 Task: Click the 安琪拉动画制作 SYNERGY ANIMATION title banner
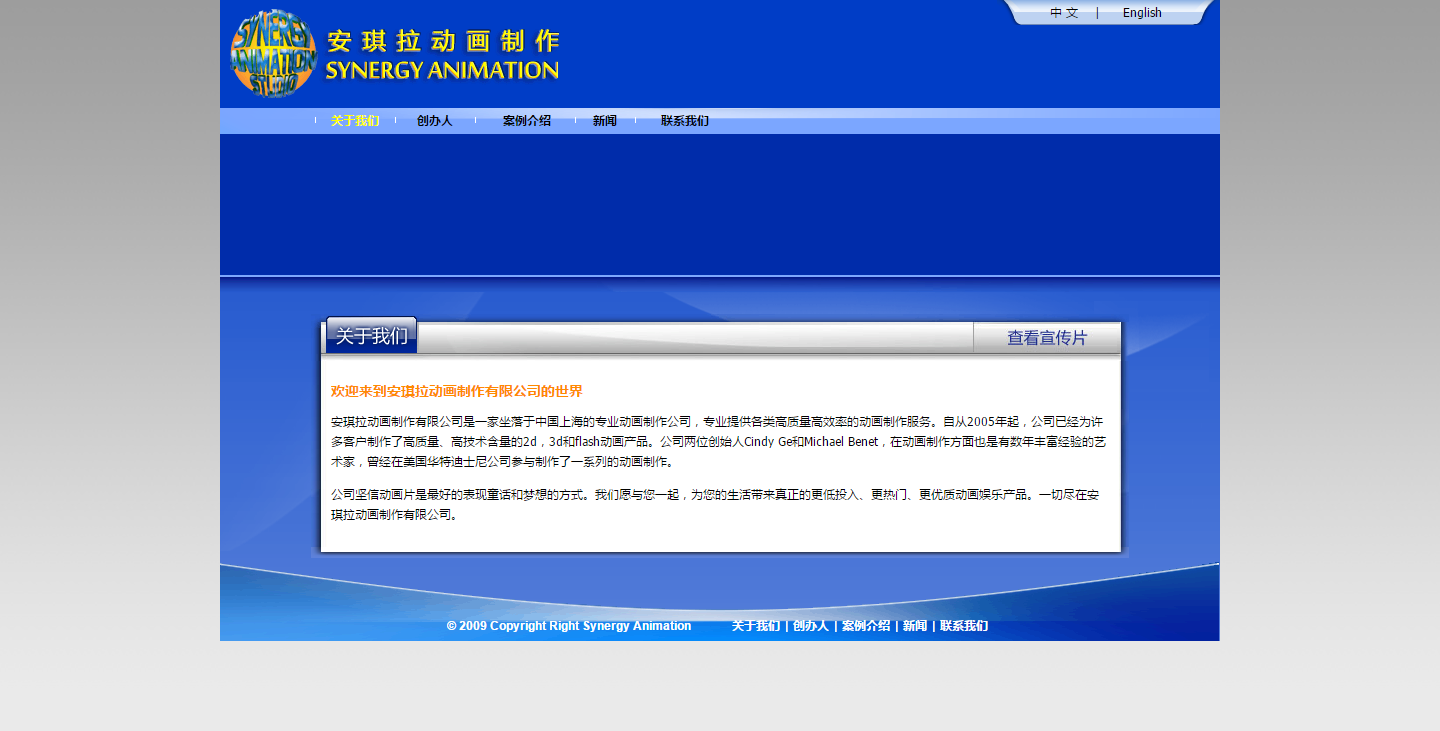443,55
